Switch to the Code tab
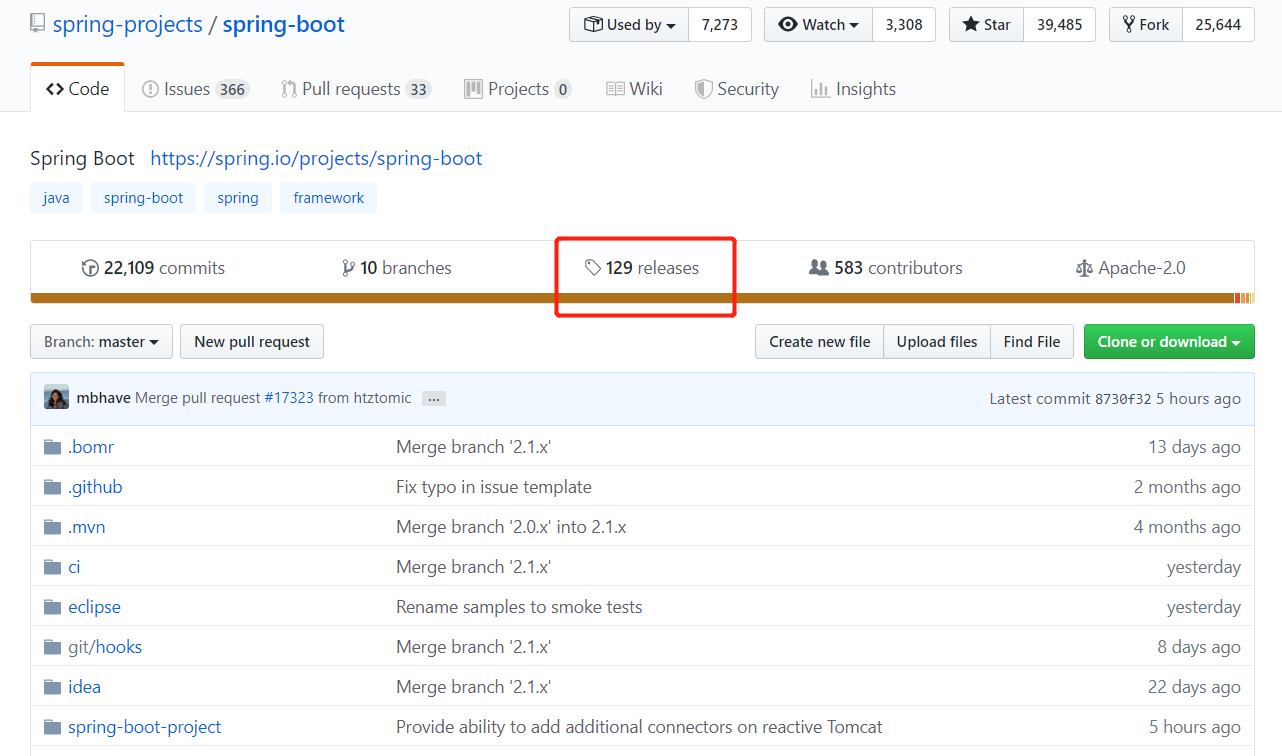This screenshot has width=1282, height=756. point(78,89)
